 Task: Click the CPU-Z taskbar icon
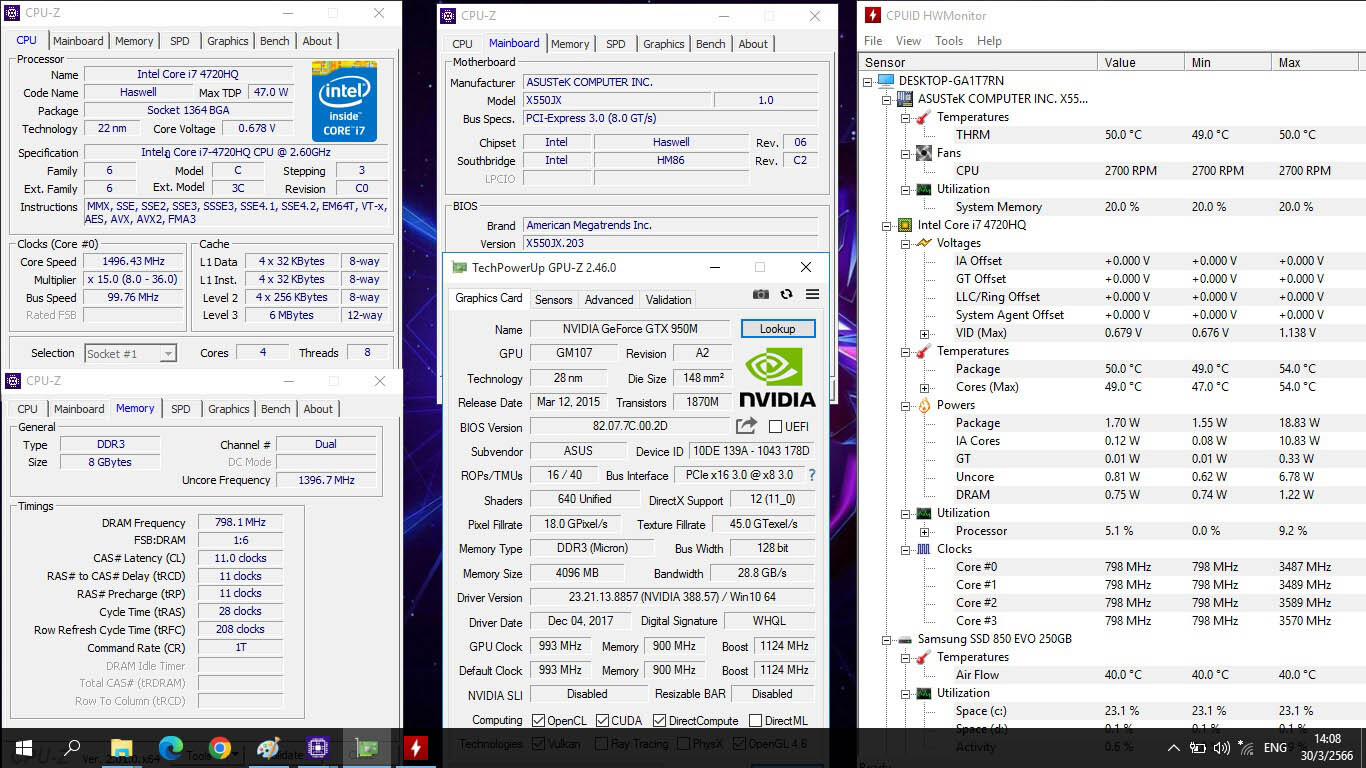point(318,748)
